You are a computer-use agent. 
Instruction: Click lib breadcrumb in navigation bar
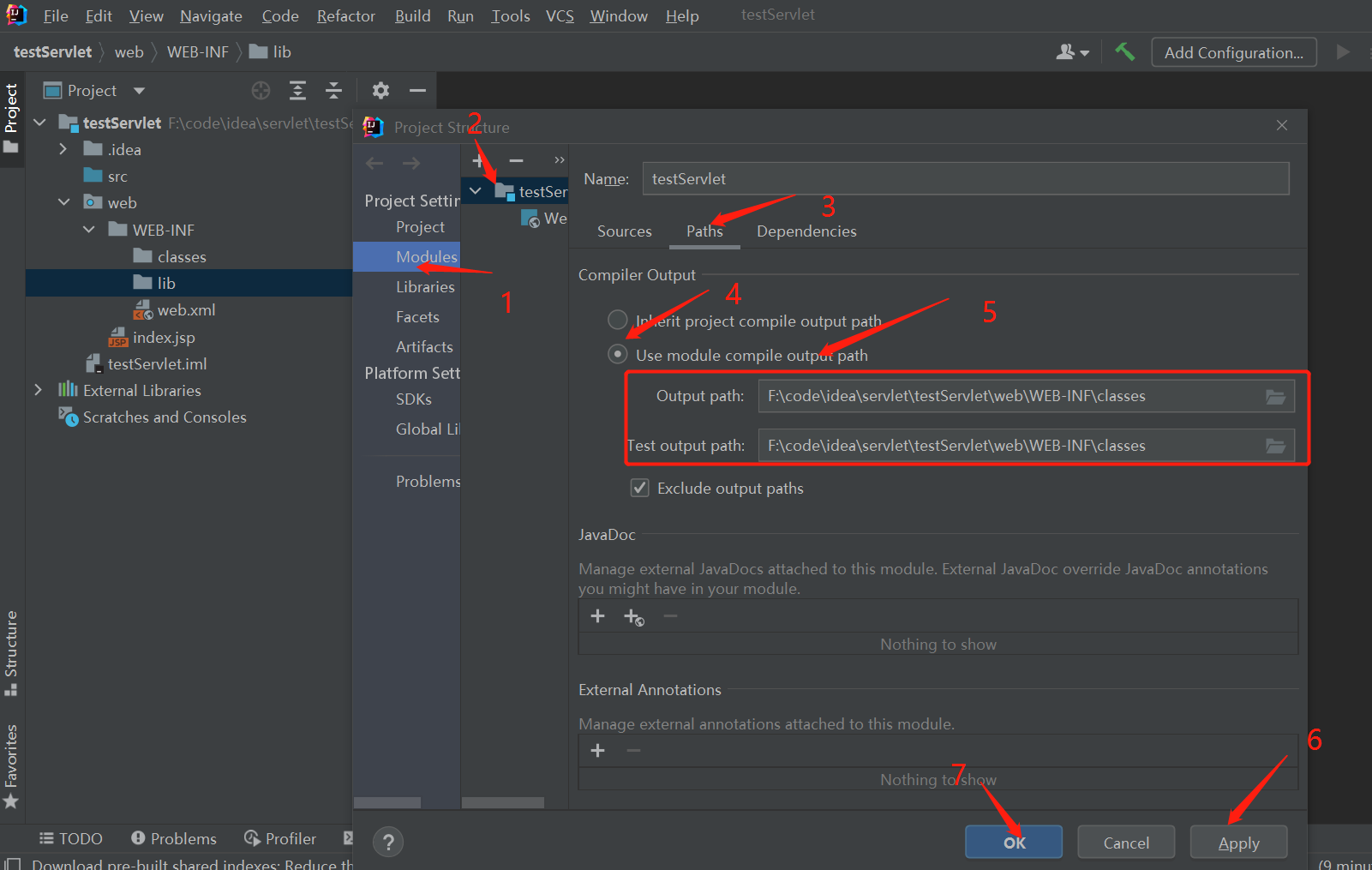click(x=271, y=52)
